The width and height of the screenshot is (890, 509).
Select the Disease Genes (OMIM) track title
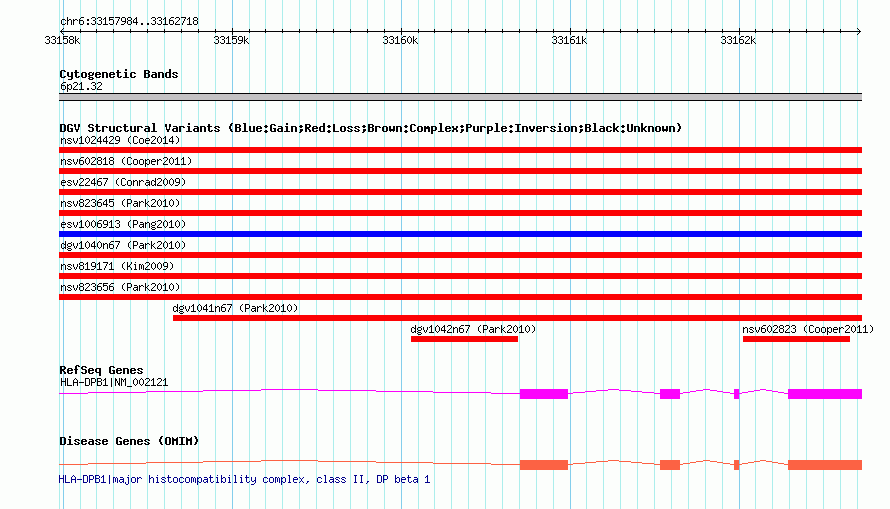tap(129, 441)
